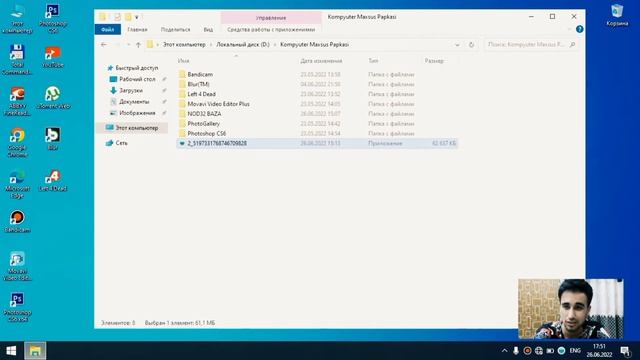Click Локальный диск (D:) in address bar

243,44
